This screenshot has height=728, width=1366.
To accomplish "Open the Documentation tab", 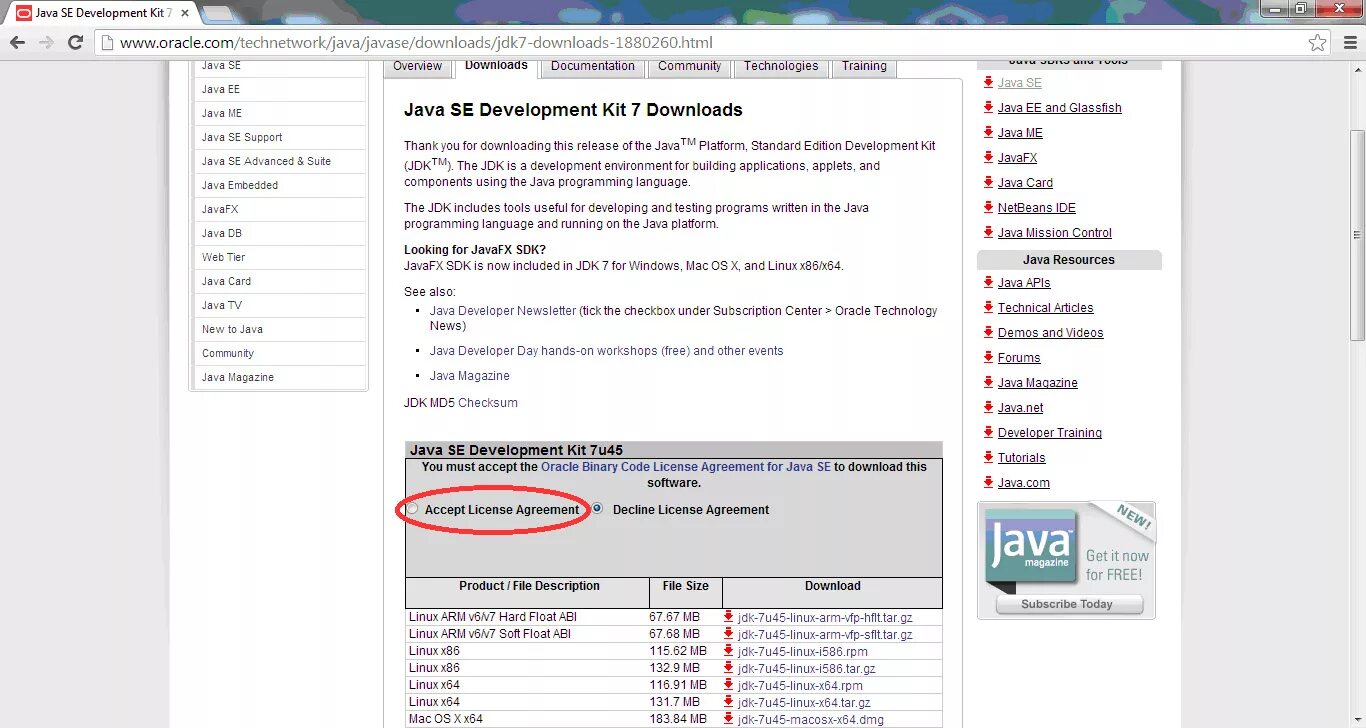I will [x=593, y=66].
